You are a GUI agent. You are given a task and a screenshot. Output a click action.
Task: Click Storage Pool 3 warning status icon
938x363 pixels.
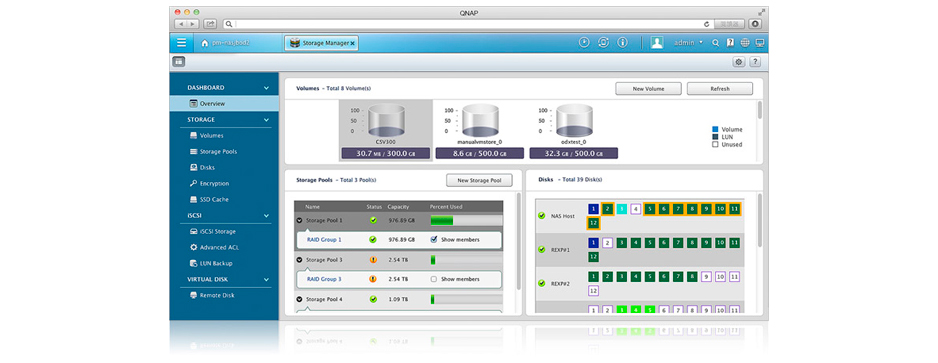pos(373,260)
